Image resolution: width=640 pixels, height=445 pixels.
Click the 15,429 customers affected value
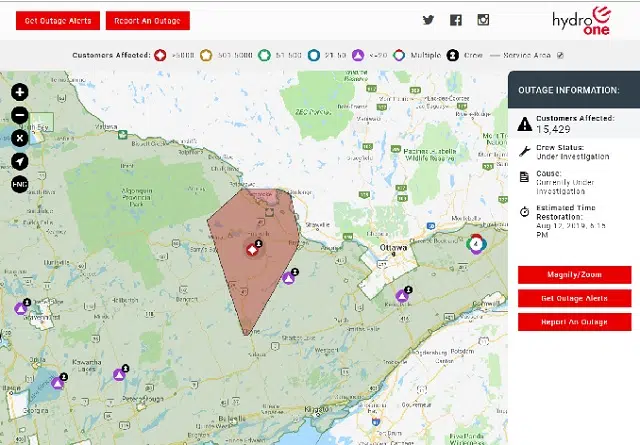click(x=553, y=129)
